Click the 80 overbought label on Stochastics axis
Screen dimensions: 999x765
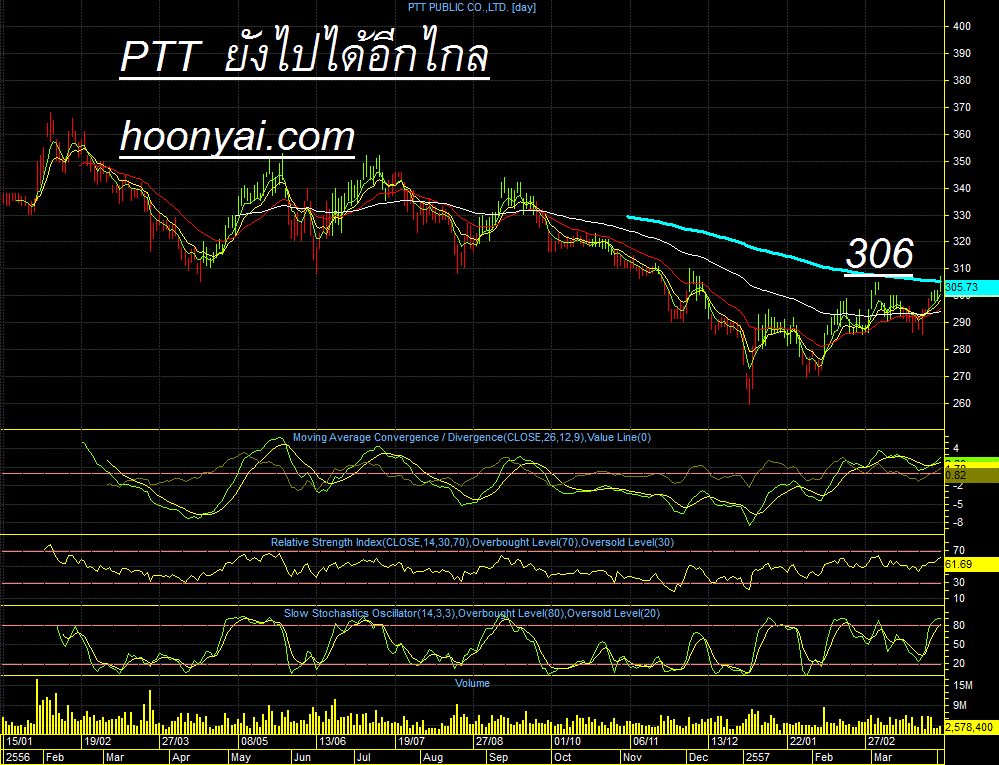pos(959,626)
